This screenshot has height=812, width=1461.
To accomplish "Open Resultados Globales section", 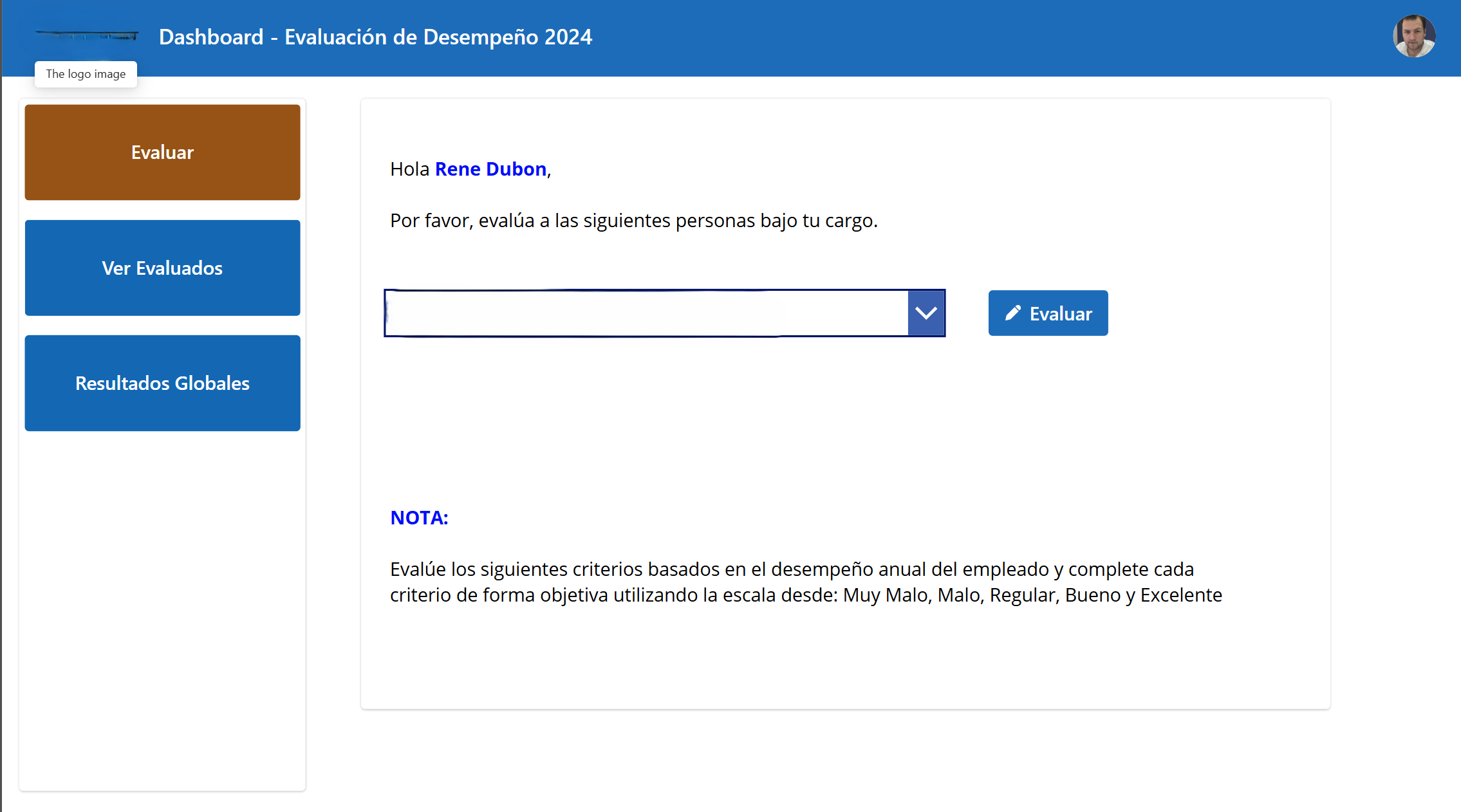I will pyautogui.click(x=162, y=383).
